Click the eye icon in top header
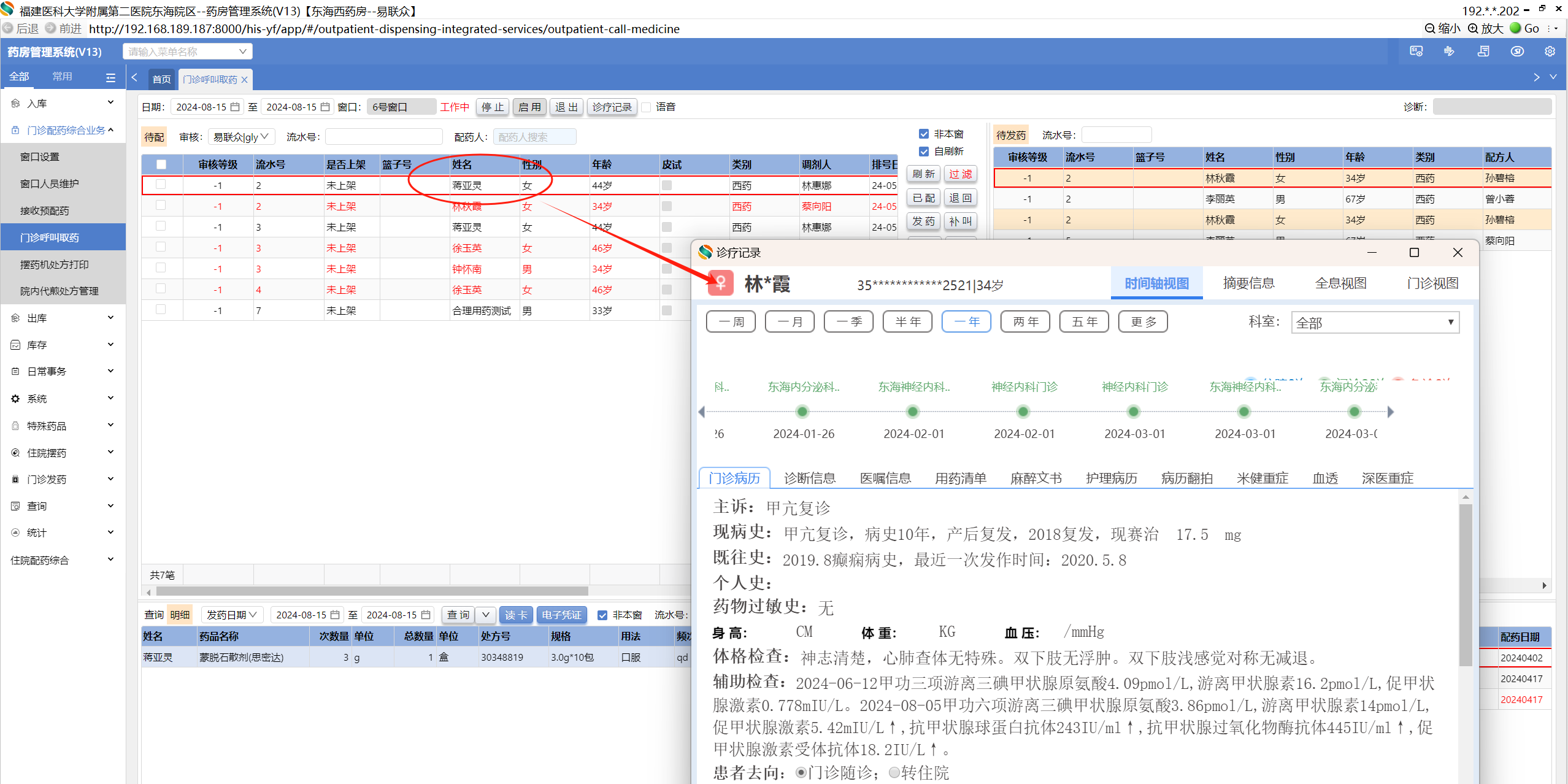The width and height of the screenshot is (1568, 784). click(x=1517, y=52)
